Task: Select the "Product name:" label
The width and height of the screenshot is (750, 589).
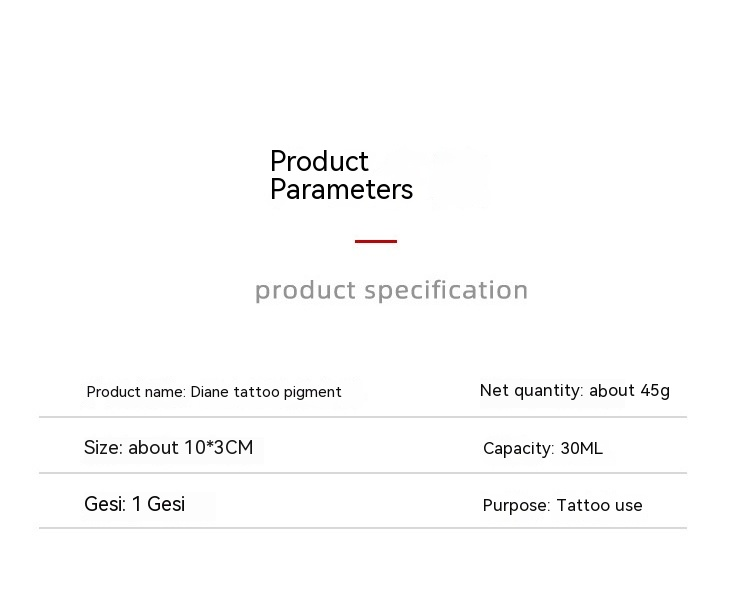Action: pos(136,392)
